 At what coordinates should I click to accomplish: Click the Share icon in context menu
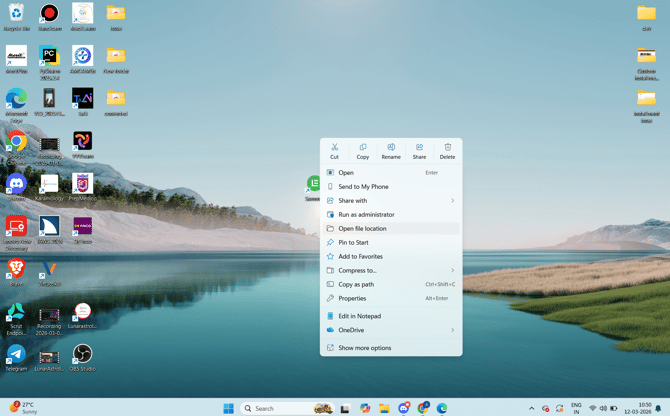click(419, 147)
